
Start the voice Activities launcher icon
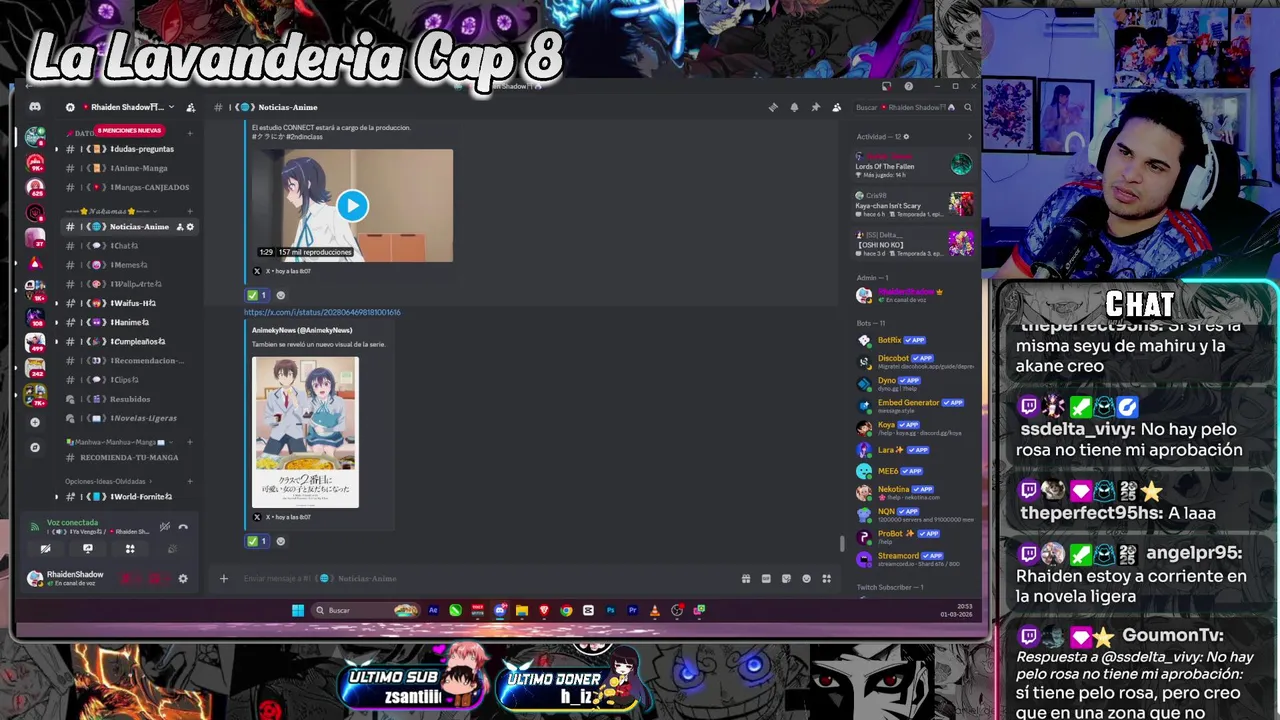(130, 548)
